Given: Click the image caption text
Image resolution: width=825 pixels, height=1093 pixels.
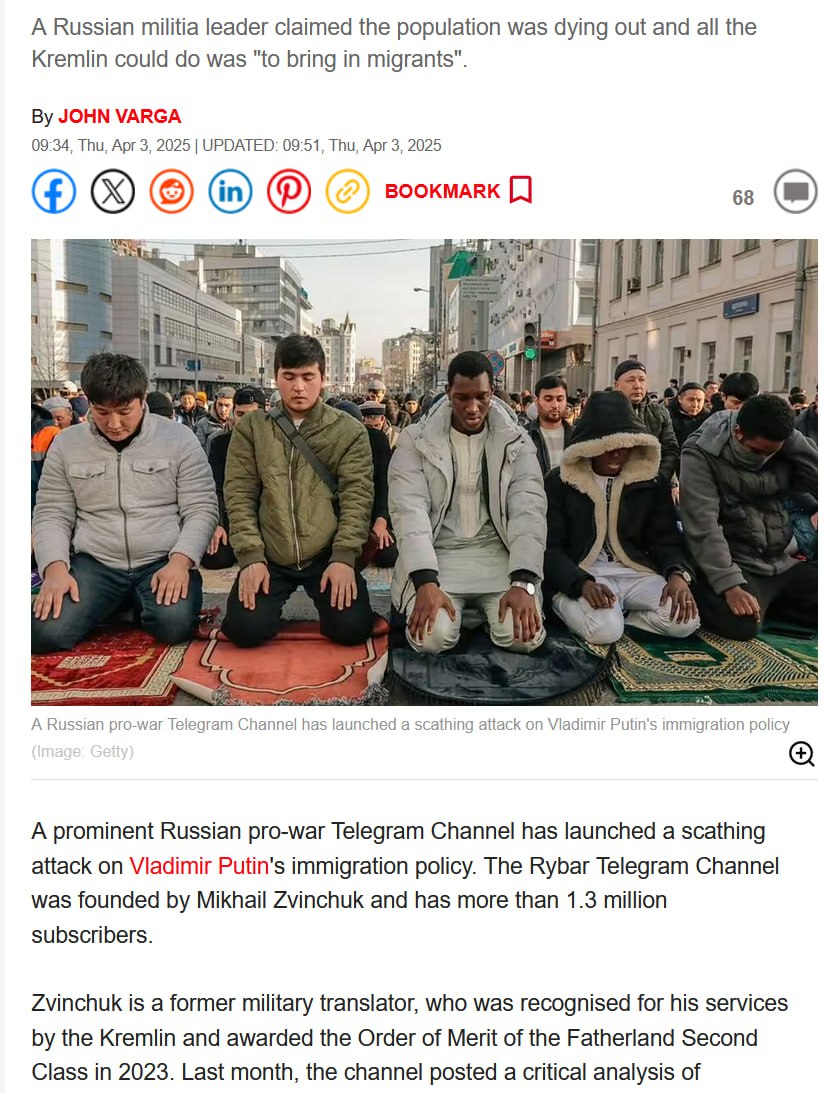Looking at the screenshot, I should click(x=410, y=724).
